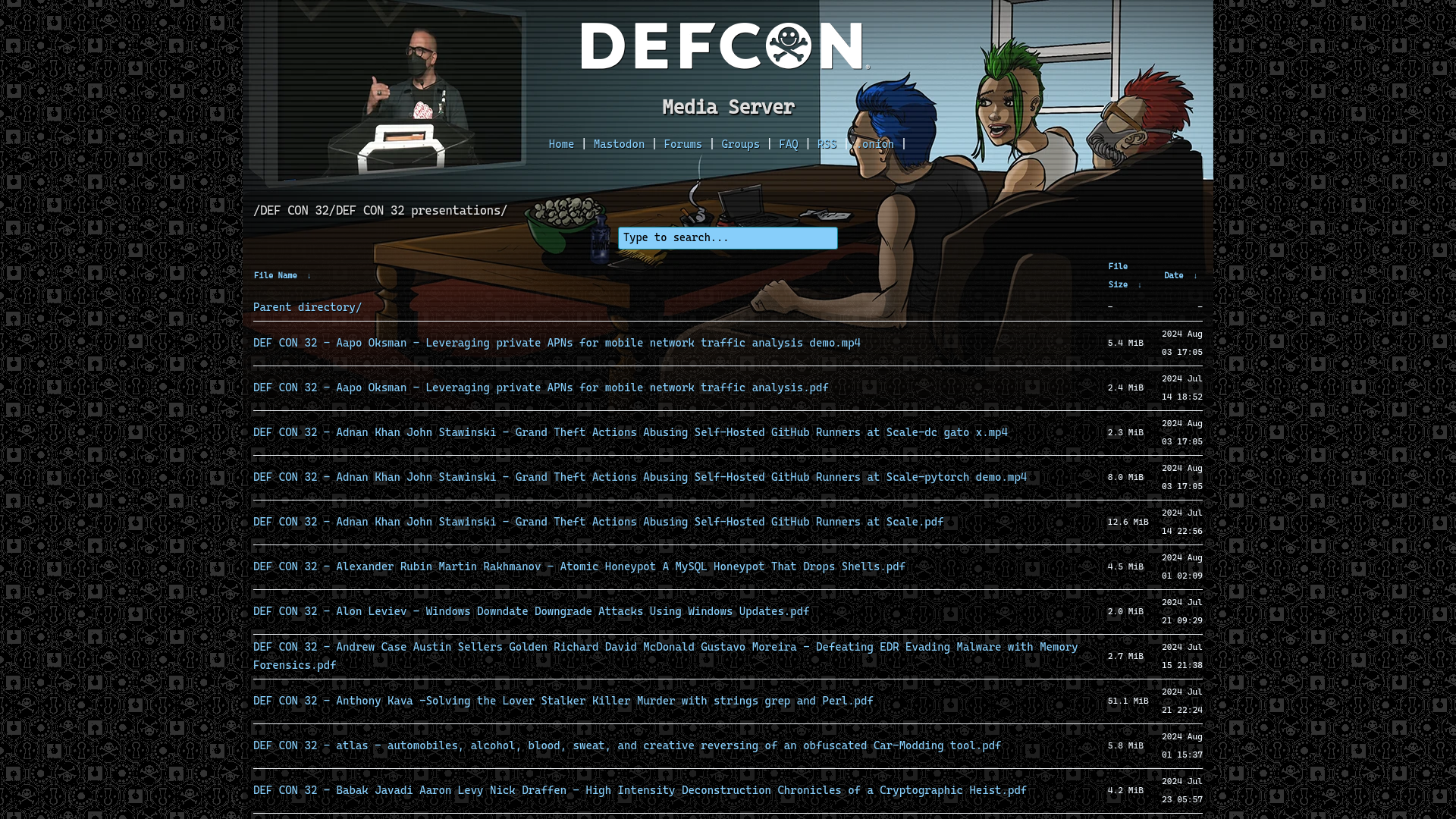This screenshot has width=1456, height=819.
Task: Select the Forums menu tab
Action: [x=683, y=143]
